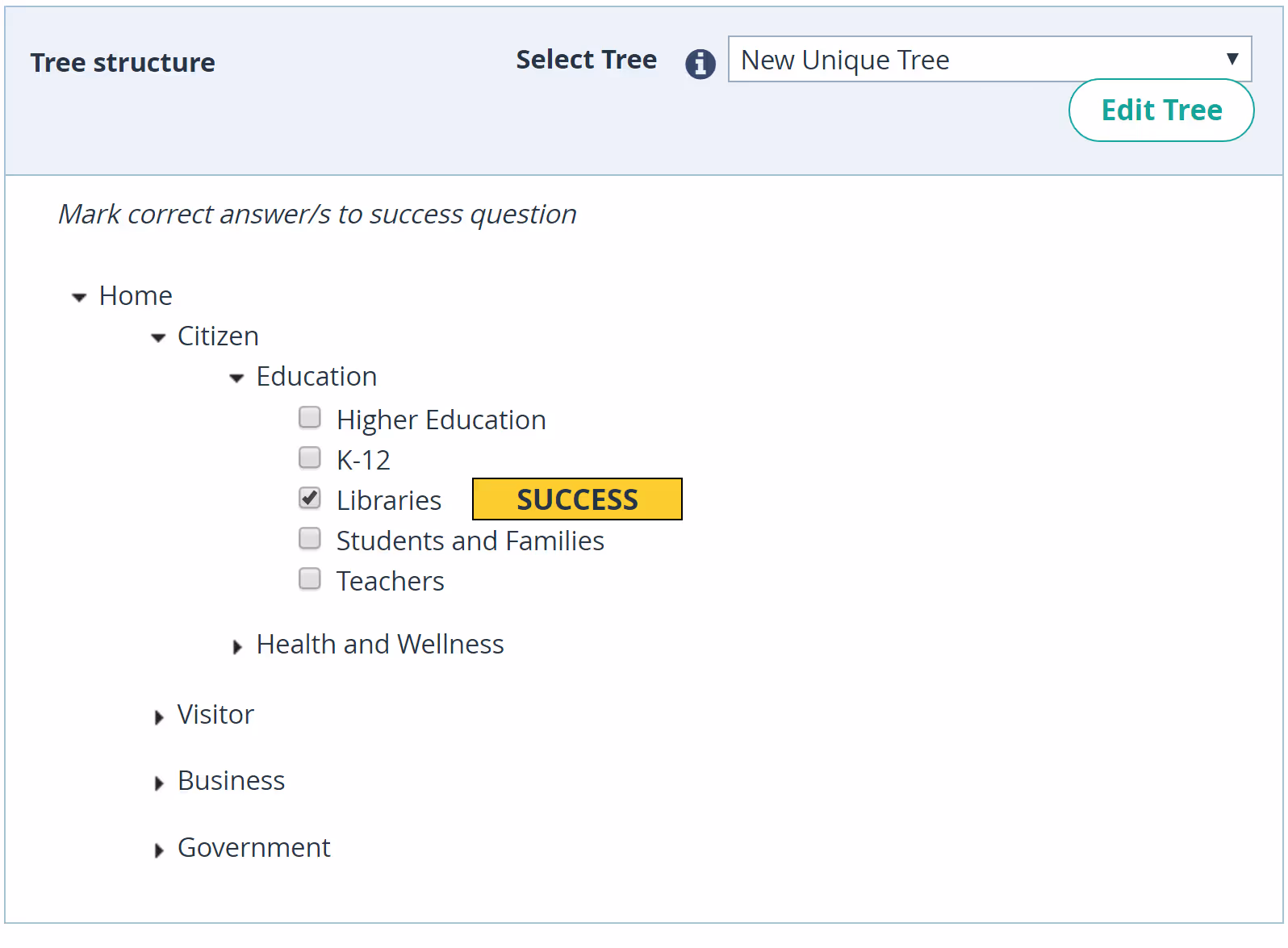Select the Home tree item label

pyautogui.click(x=136, y=295)
